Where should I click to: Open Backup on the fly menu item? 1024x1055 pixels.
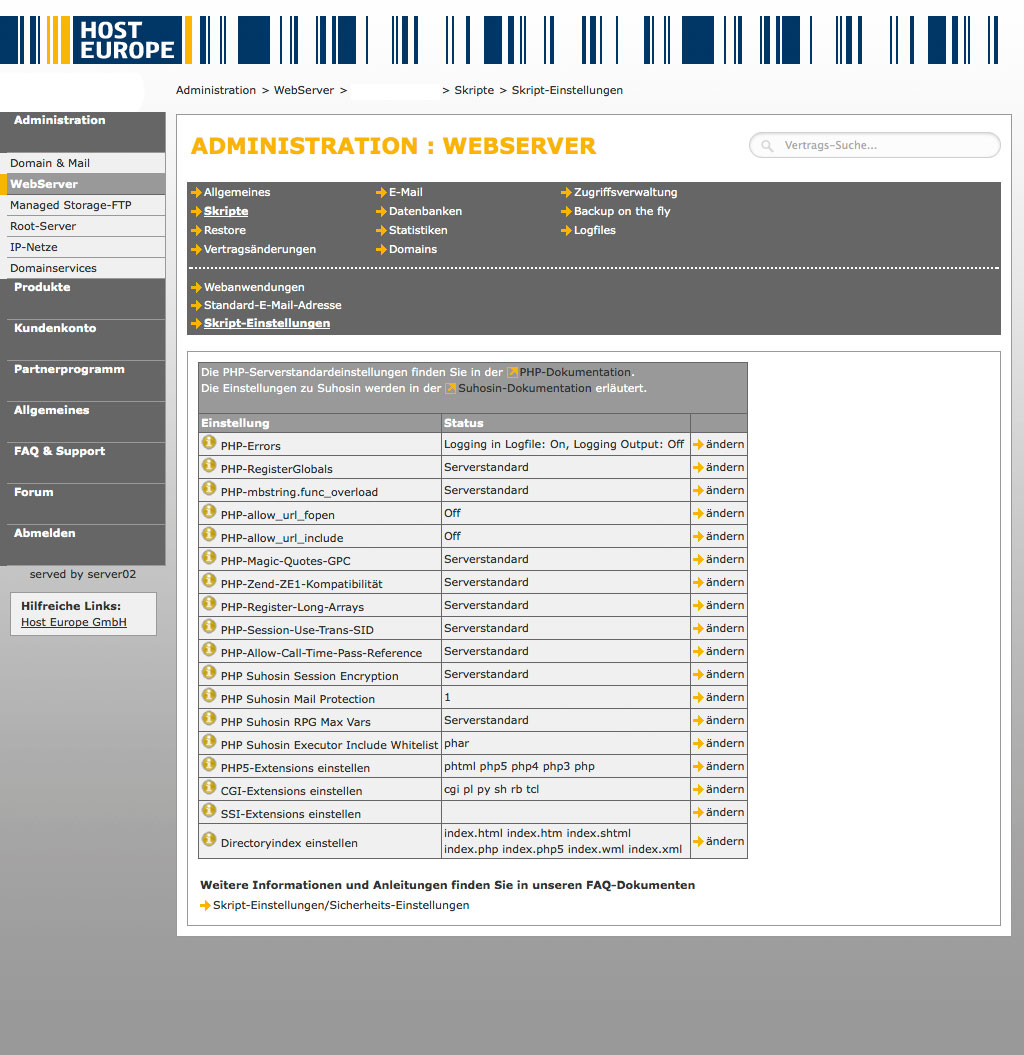click(x=621, y=212)
